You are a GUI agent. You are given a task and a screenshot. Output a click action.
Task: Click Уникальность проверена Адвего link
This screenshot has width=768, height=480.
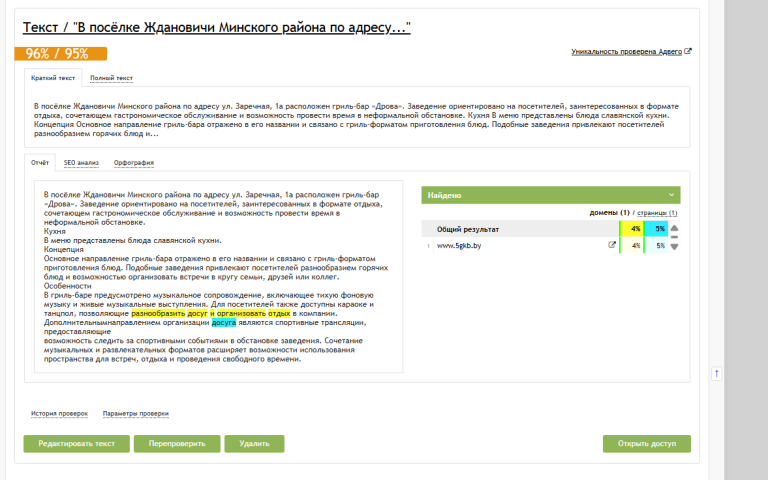click(x=626, y=51)
